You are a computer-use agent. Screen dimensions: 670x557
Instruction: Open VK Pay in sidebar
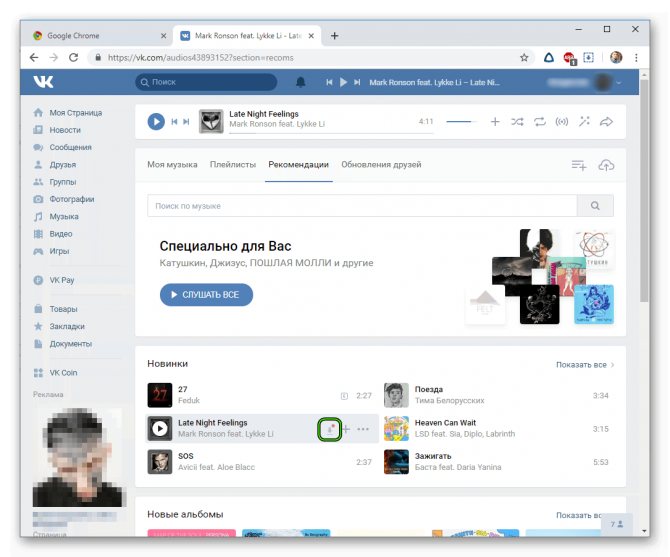coord(54,280)
